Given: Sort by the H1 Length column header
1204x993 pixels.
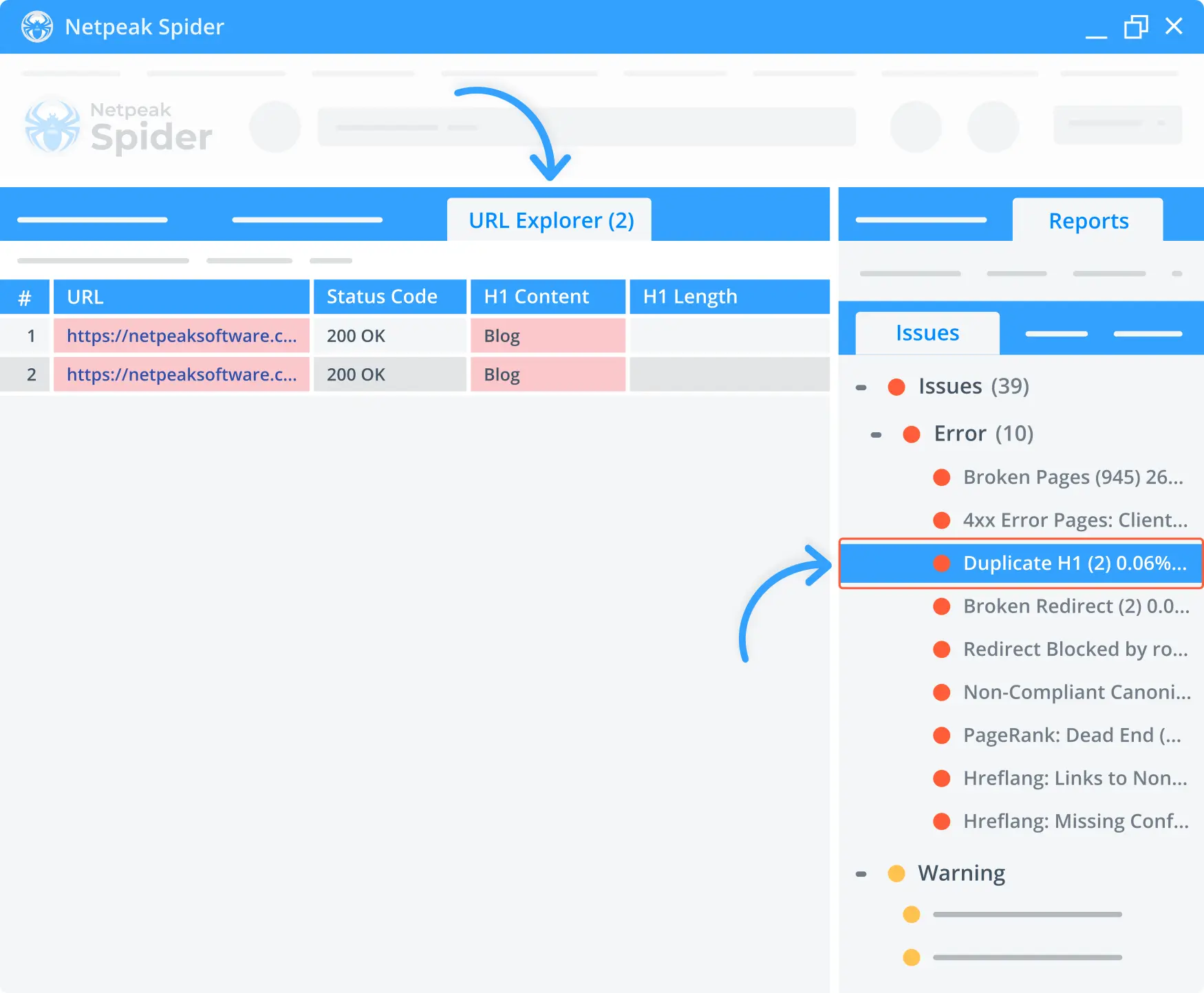Looking at the screenshot, I should 729,297.
